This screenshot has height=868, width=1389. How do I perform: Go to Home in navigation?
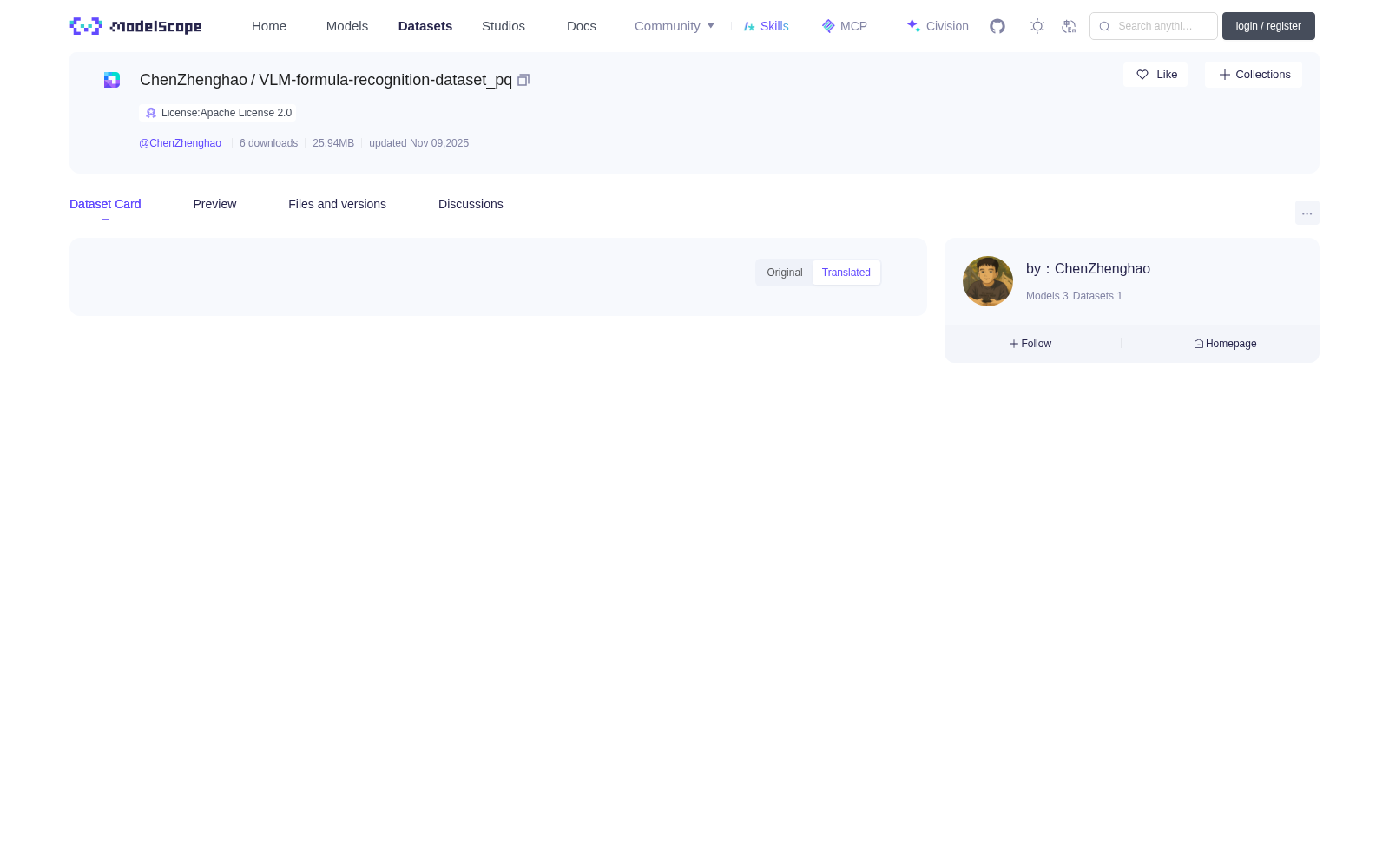coord(269,26)
